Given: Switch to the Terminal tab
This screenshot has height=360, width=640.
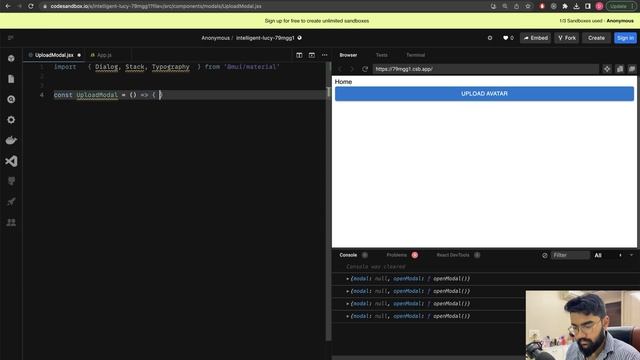Looking at the screenshot, I should click(416, 55).
